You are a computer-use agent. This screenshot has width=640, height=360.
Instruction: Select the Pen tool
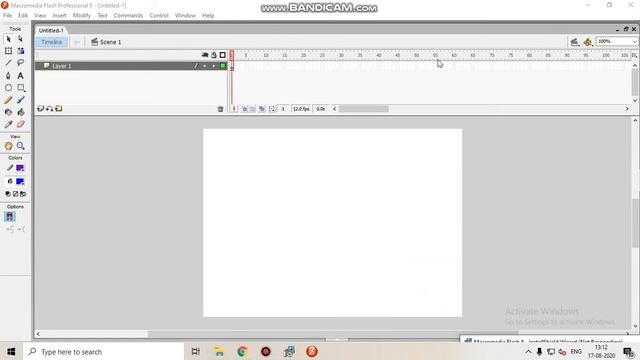point(8,76)
